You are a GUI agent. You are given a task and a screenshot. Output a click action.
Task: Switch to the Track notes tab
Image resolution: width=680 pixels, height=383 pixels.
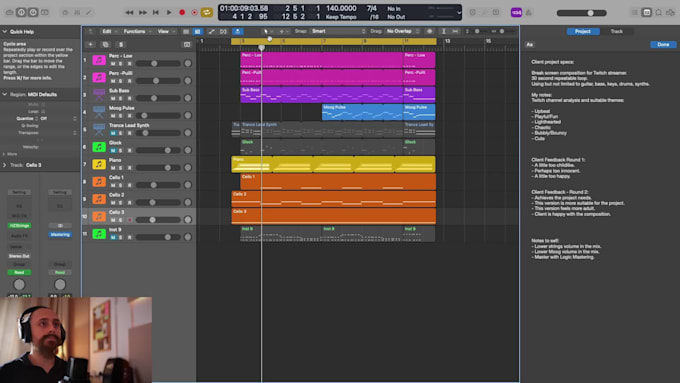616,31
